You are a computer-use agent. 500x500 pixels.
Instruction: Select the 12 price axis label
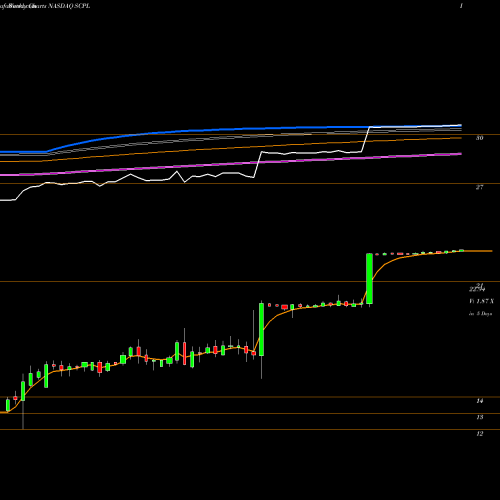click(x=479, y=433)
